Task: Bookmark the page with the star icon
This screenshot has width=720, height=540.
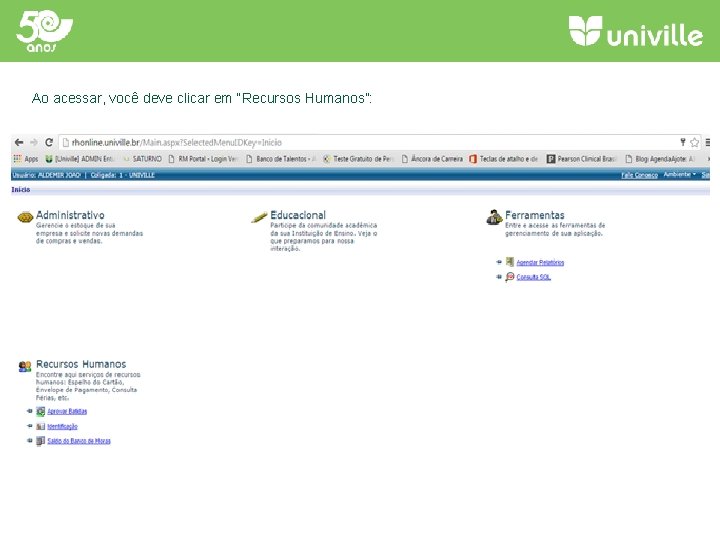Action: 694,142
